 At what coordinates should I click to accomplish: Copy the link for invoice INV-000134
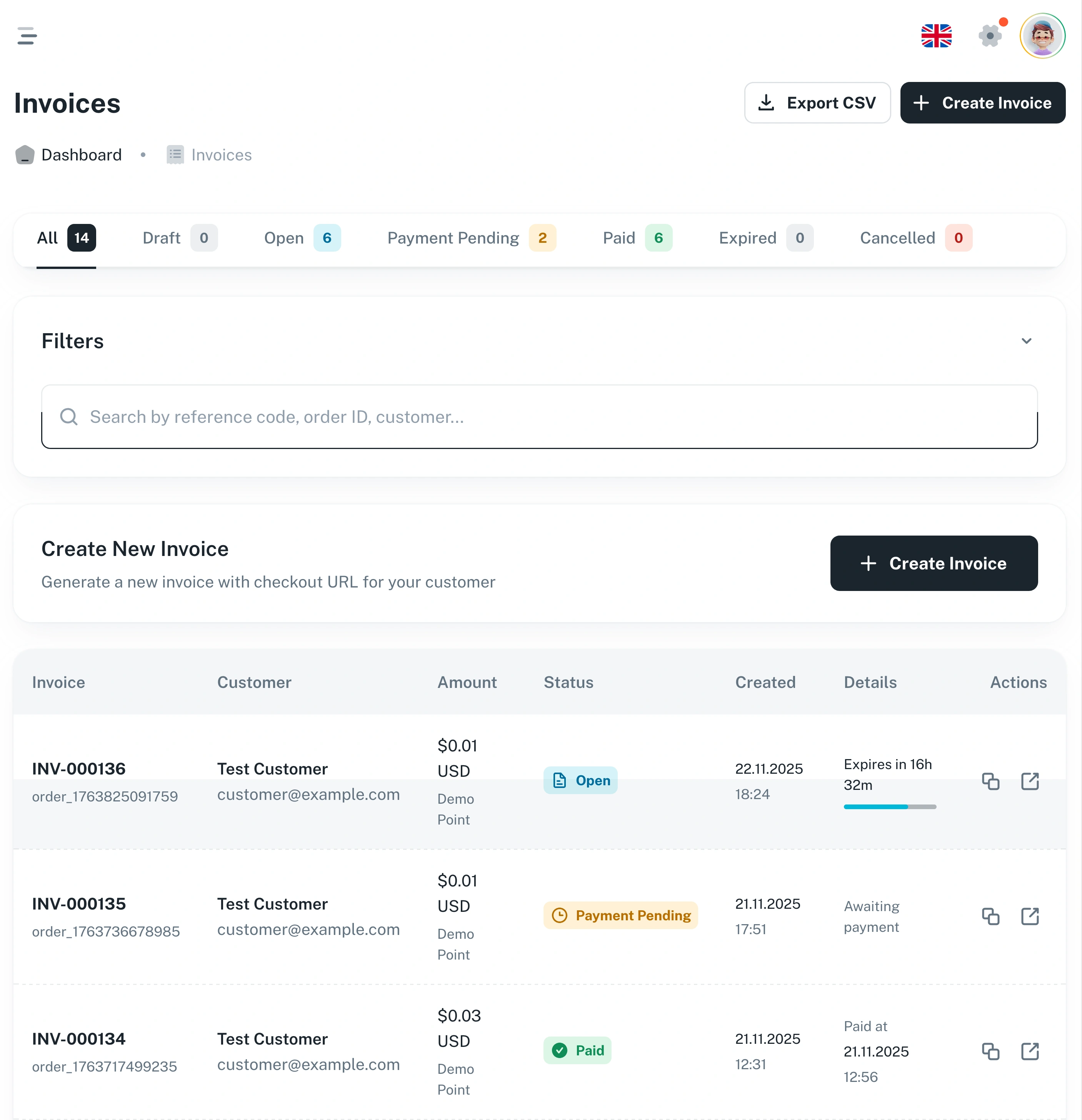(991, 1051)
